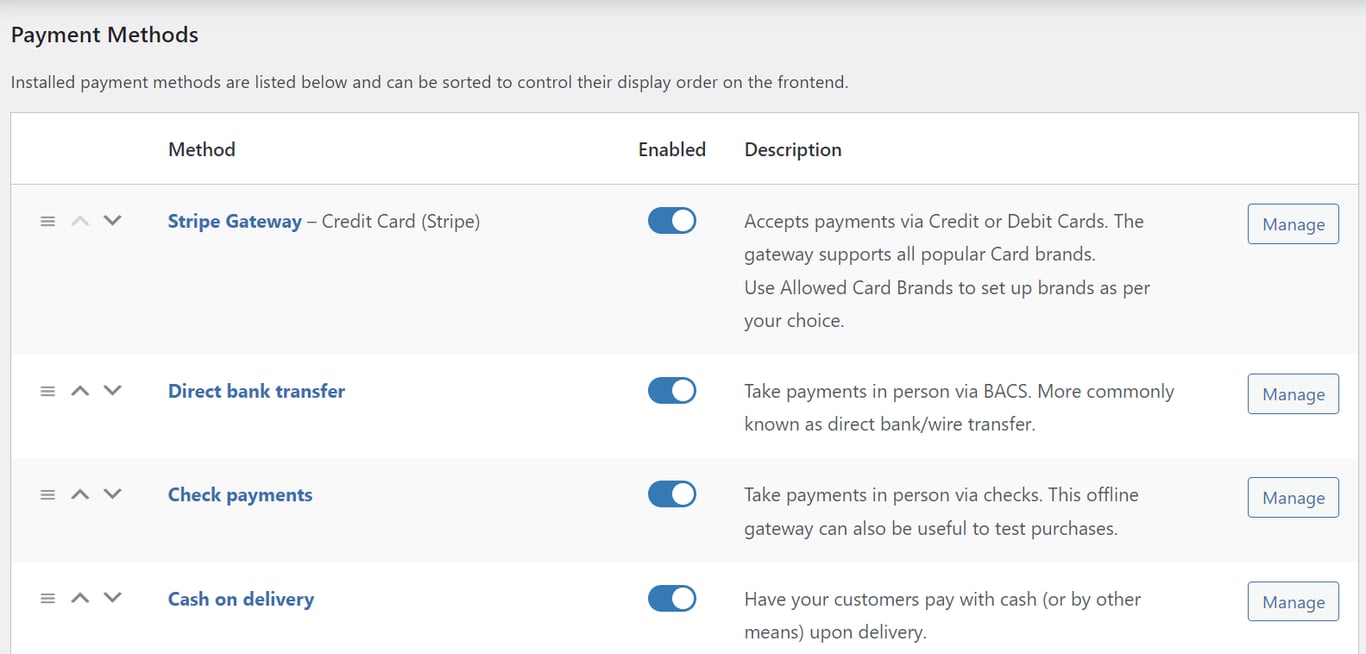Click the drag handle for Stripe Gateway
1366x654 pixels.
point(47,221)
